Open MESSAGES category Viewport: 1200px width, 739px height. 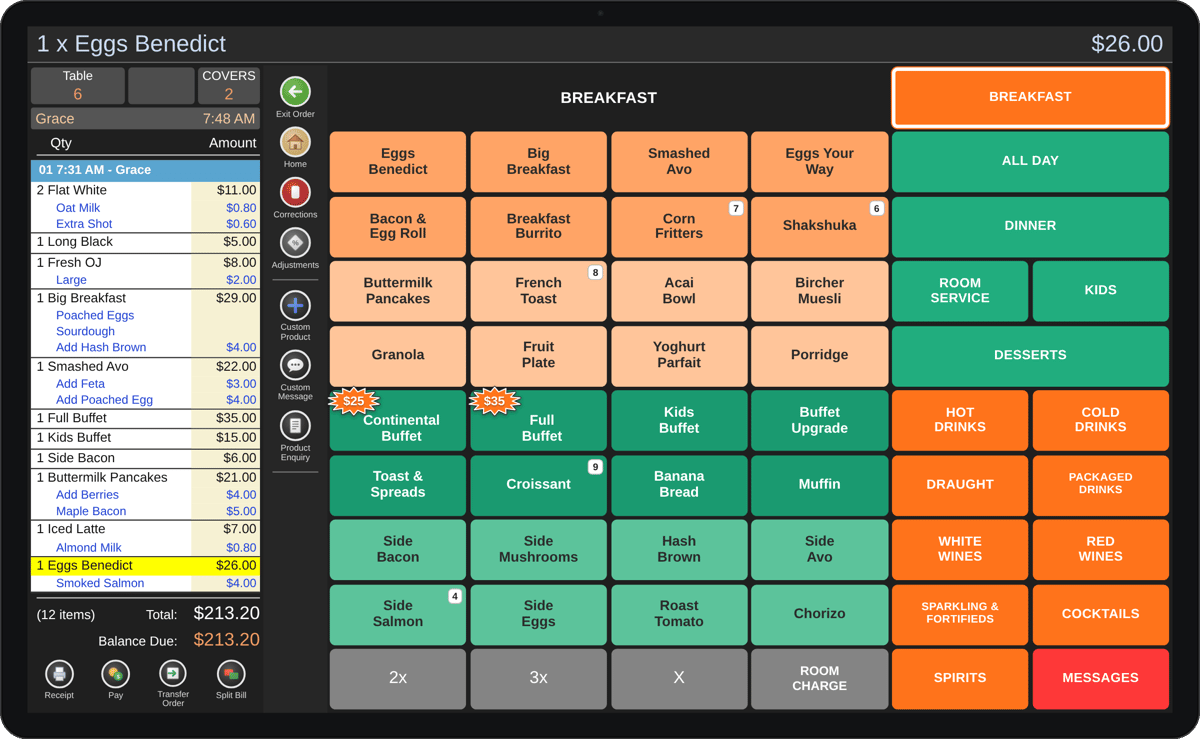1100,678
